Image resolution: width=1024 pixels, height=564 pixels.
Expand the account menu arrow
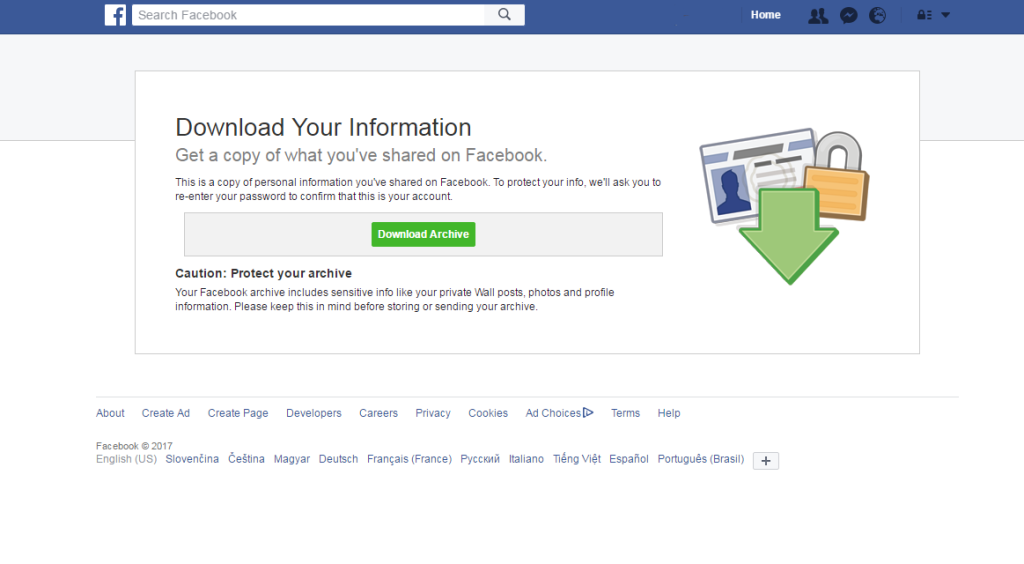point(945,15)
